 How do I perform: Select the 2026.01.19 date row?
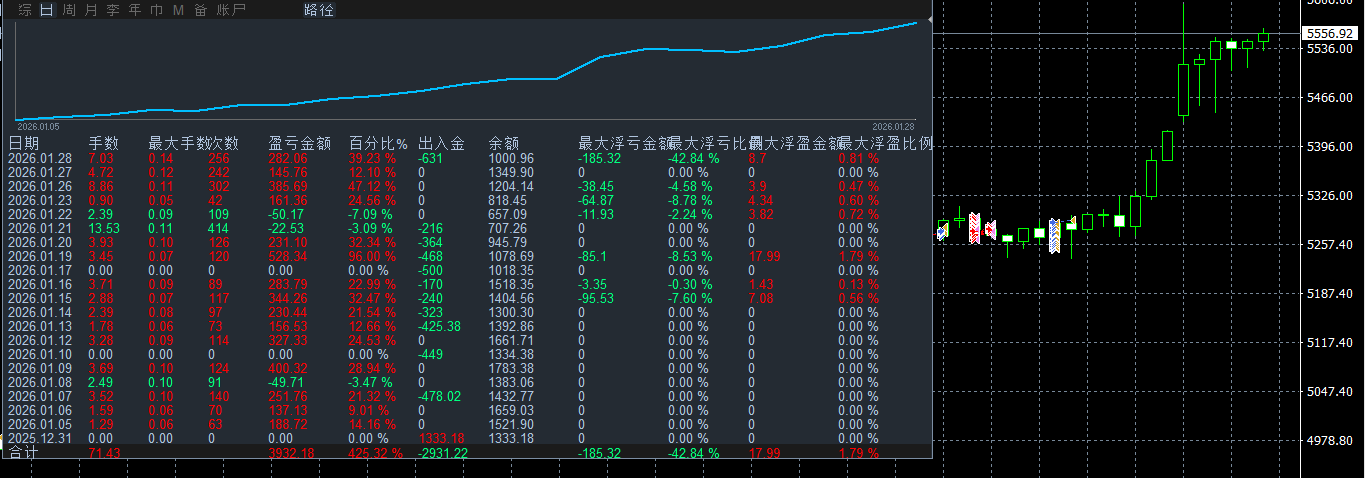[468, 256]
